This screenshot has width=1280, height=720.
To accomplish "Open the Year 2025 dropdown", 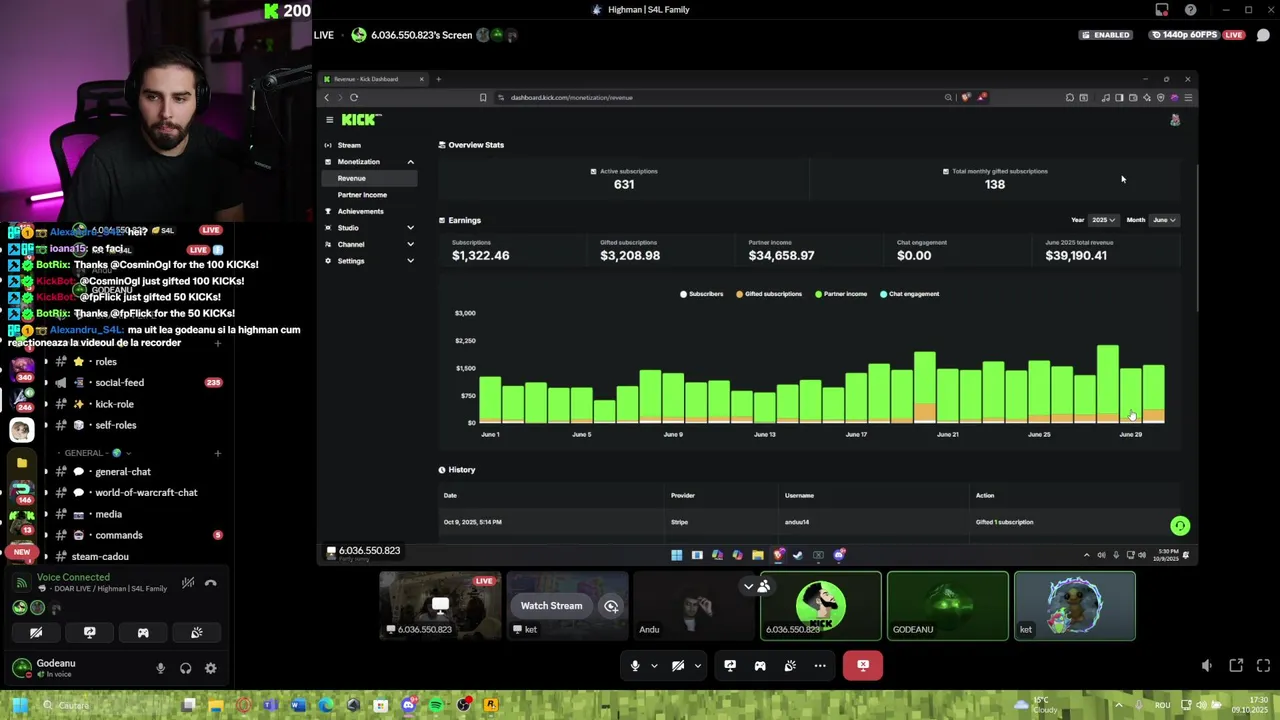I will (1103, 220).
